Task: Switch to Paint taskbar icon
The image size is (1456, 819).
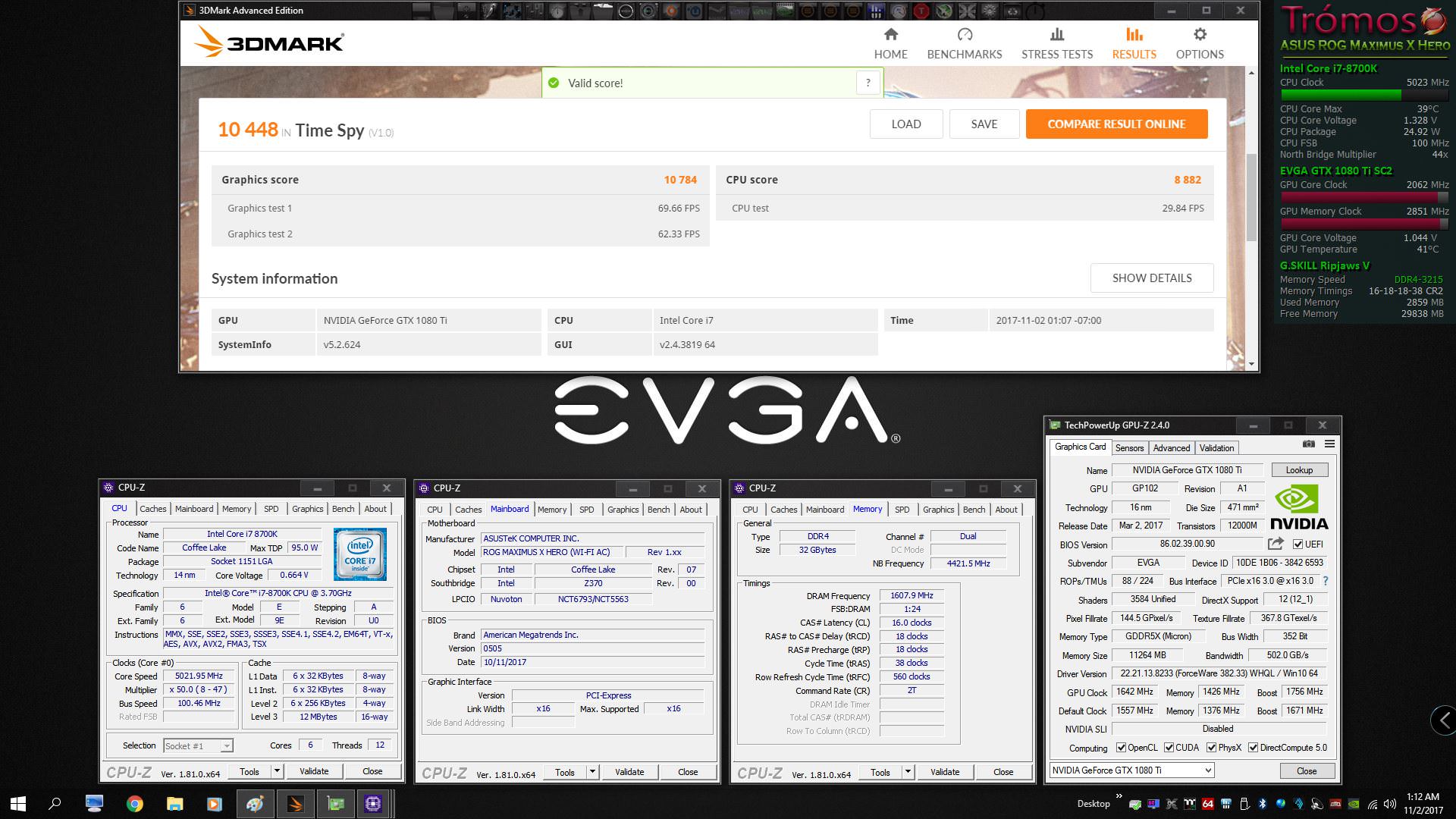Action: point(255,804)
